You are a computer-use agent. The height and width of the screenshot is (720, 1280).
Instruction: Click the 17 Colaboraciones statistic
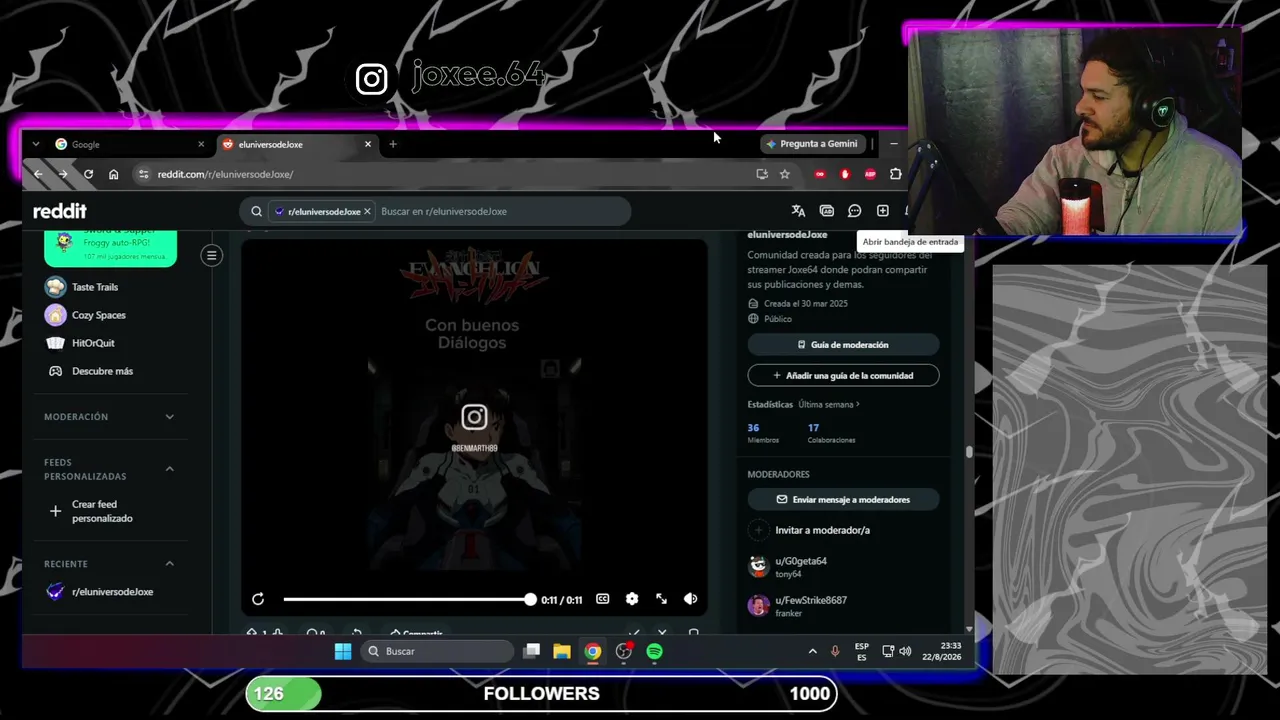click(830, 433)
